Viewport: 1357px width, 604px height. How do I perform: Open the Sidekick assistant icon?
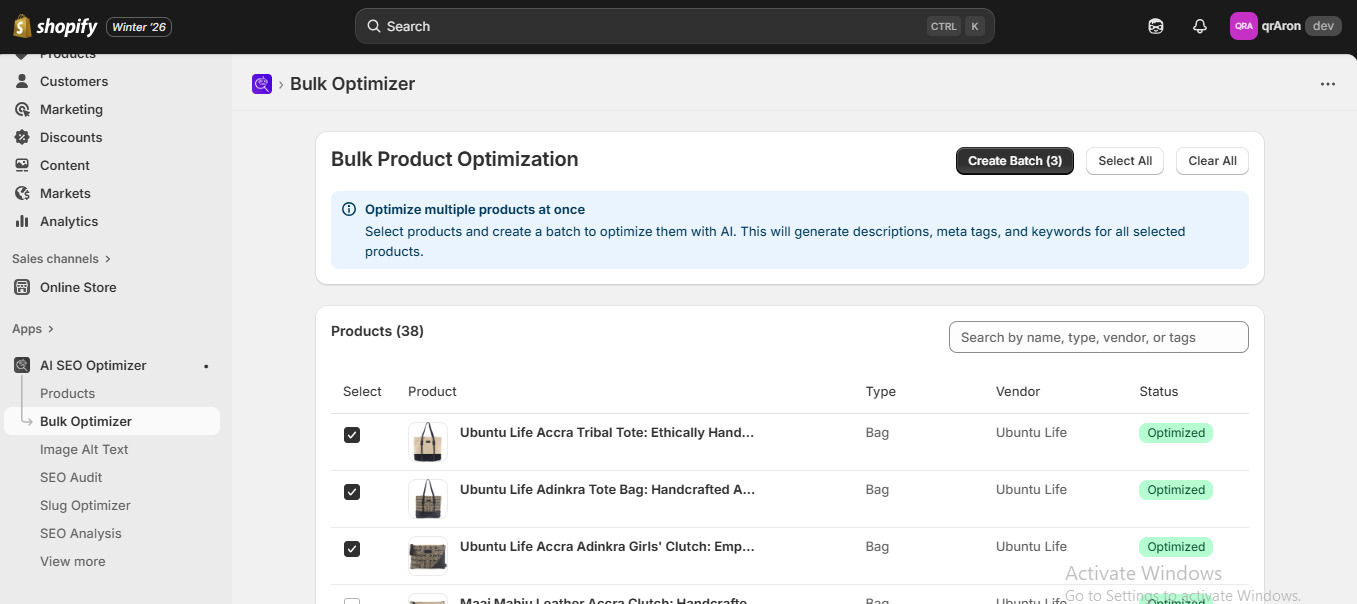(1156, 27)
